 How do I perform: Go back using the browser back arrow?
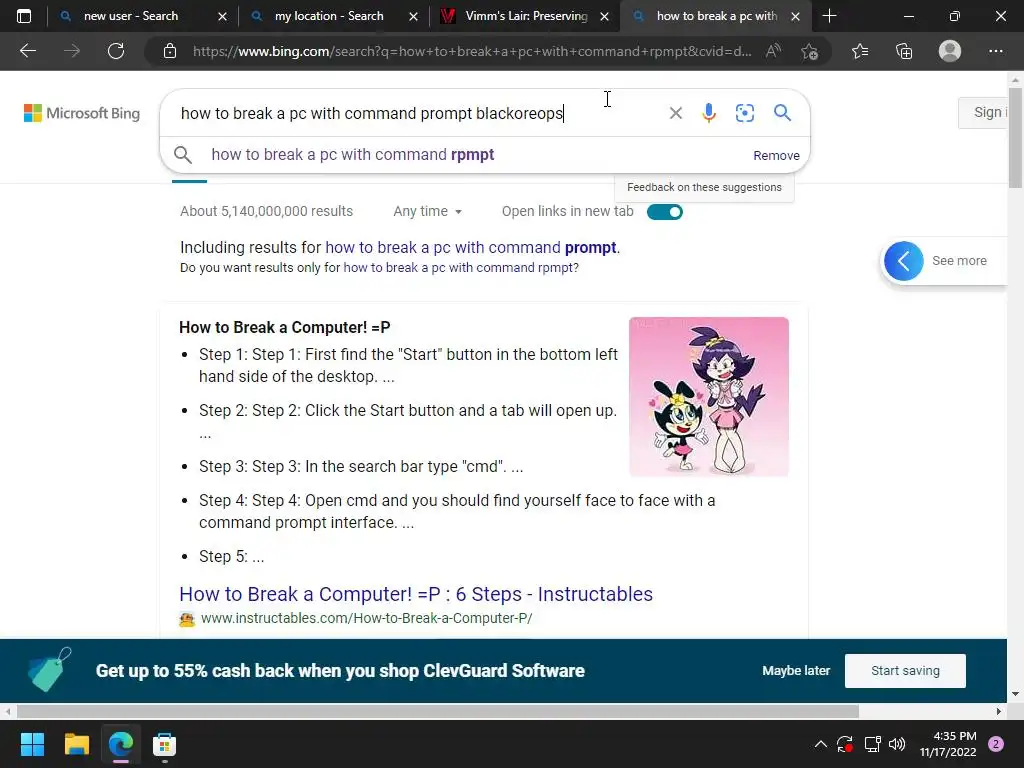pos(28,51)
